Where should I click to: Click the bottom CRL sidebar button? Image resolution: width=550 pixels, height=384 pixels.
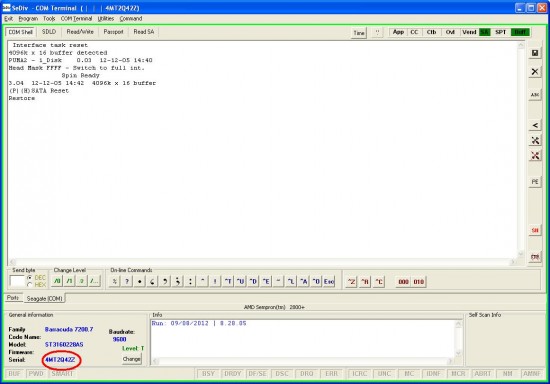535,257
